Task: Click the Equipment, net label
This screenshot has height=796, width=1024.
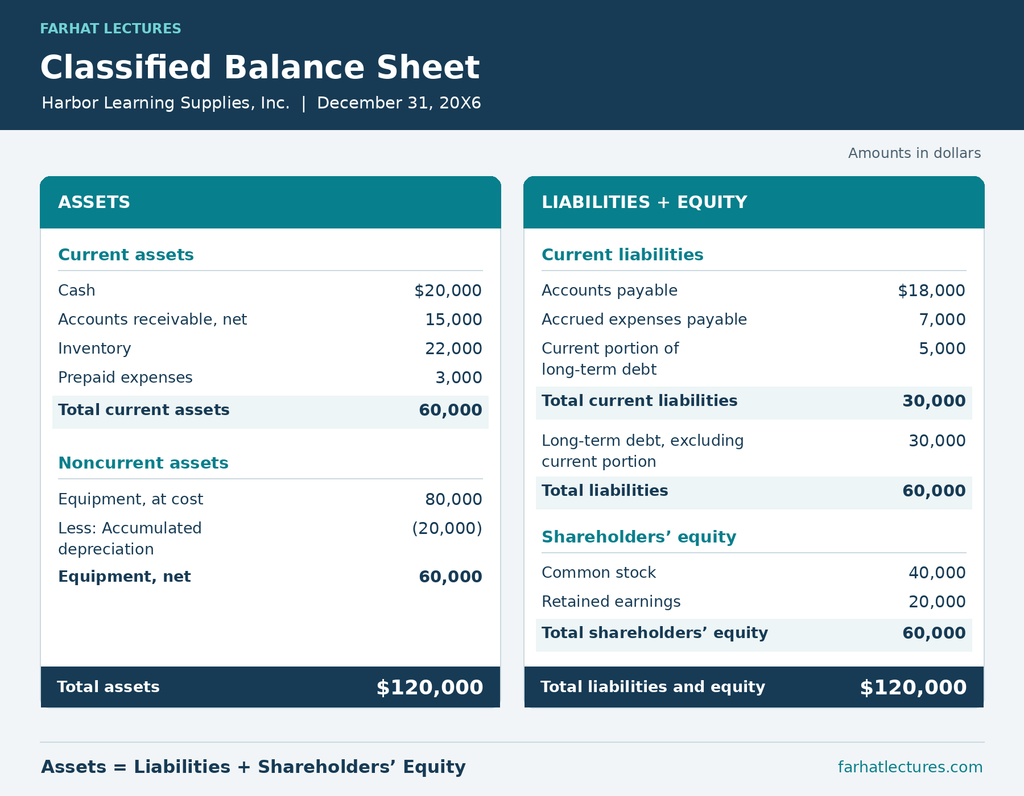Action: (x=125, y=577)
